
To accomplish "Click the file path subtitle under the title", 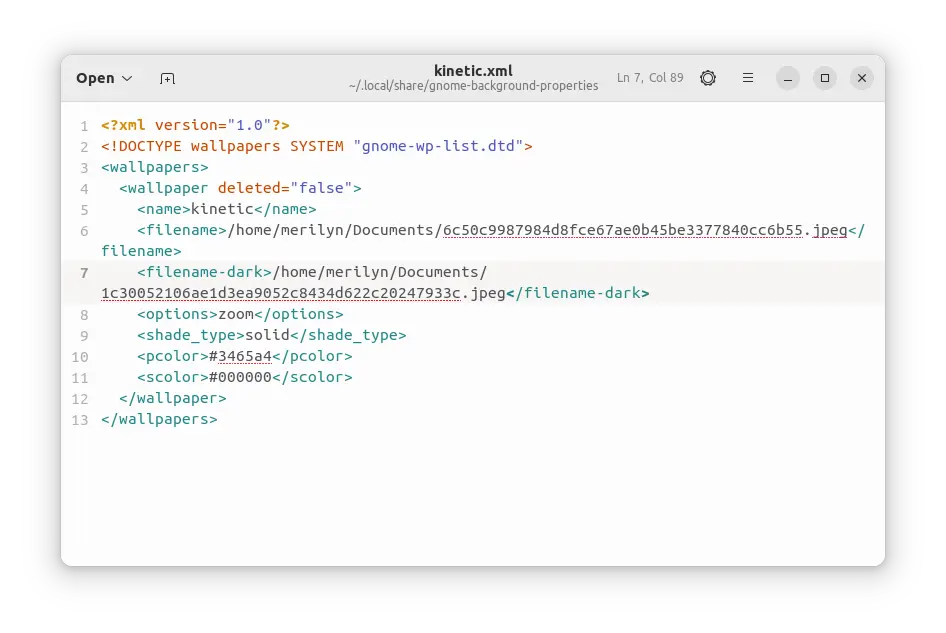I will pos(473,86).
